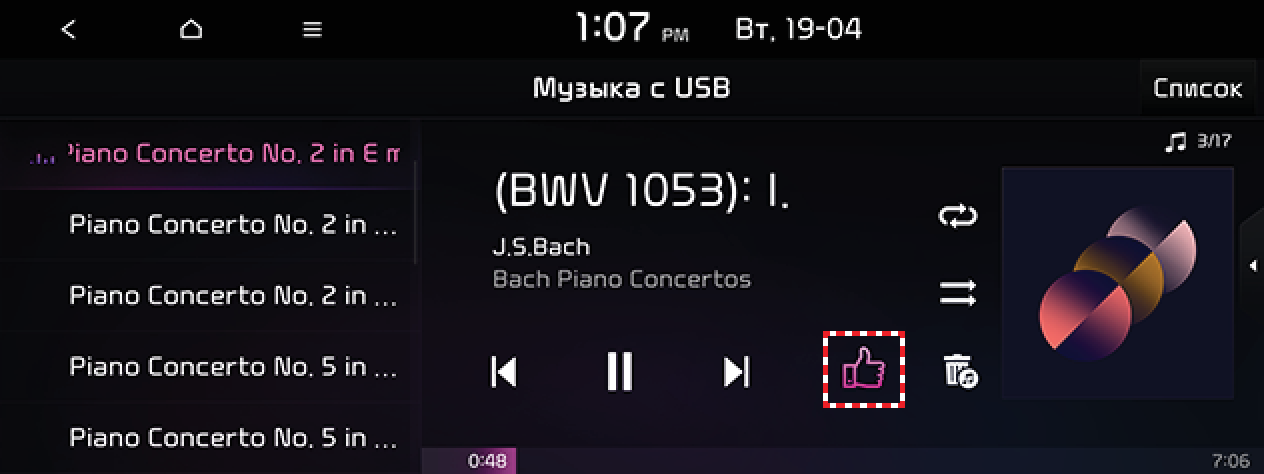This screenshot has width=1264, height=474.
Task: Like the song with thumbs-up icon
Action: pyautogui.click(x=864, y=371)
